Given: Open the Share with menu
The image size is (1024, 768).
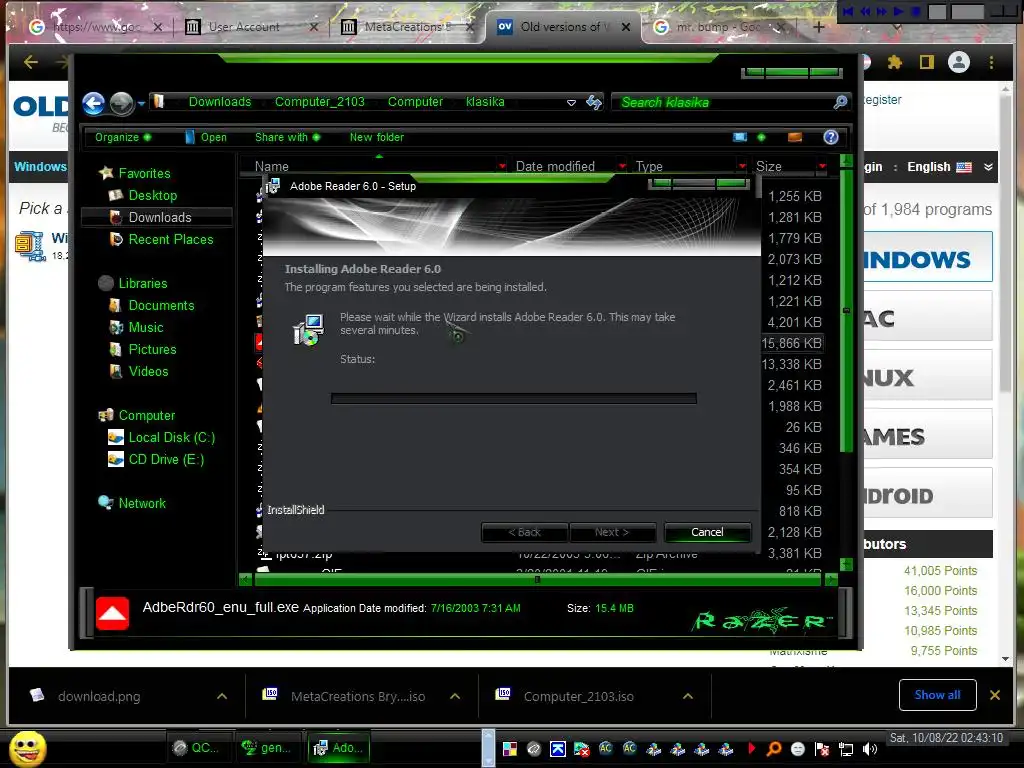Looking at the screenshot, I should 287,137.
